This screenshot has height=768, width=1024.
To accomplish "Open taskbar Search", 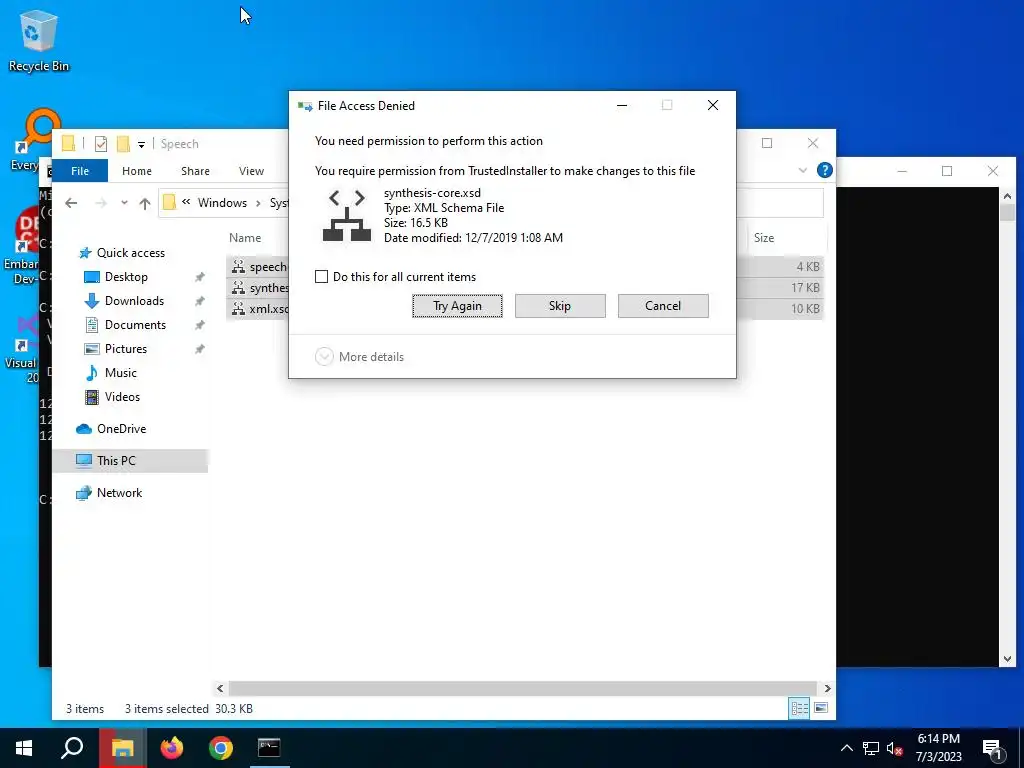I will [x=72, y=748].
